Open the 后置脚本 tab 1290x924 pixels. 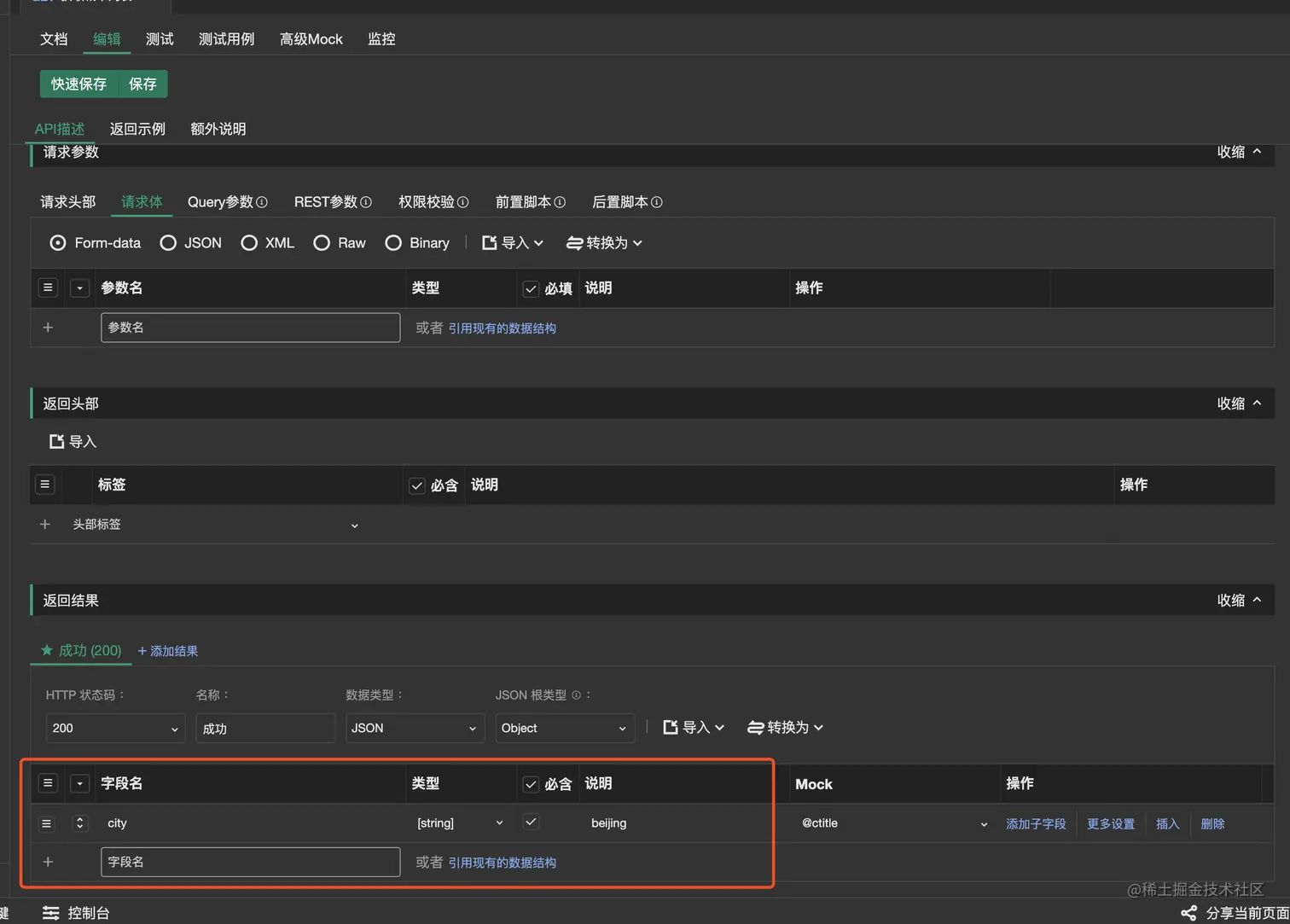pyautogui.click(x=620, y=202)
